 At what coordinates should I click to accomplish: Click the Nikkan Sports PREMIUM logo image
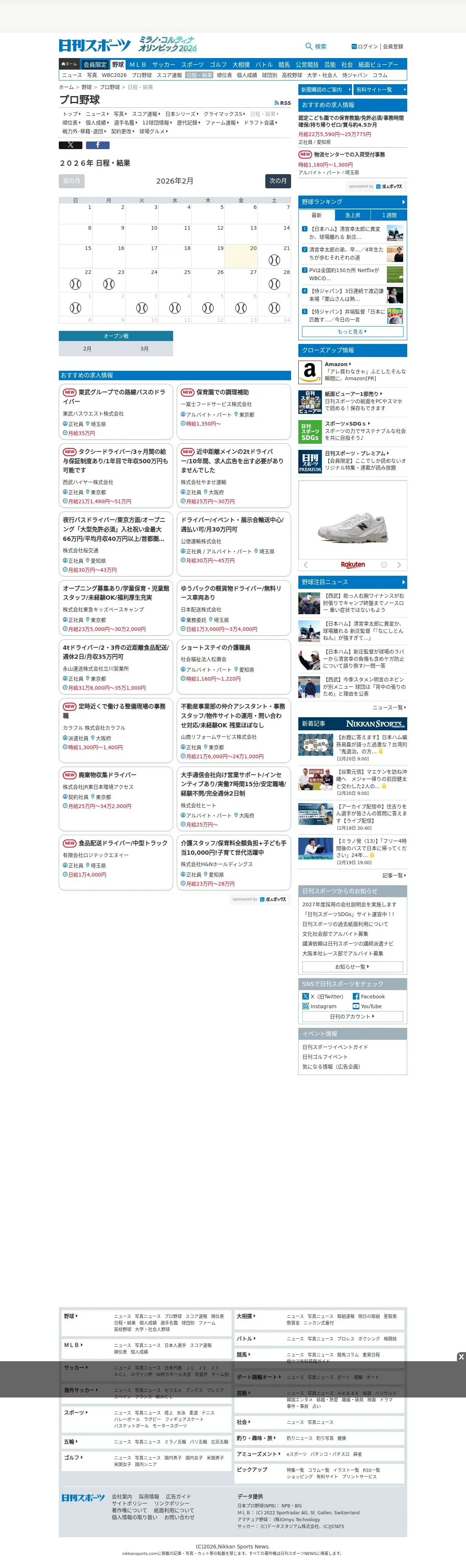[x=310, y=461]
